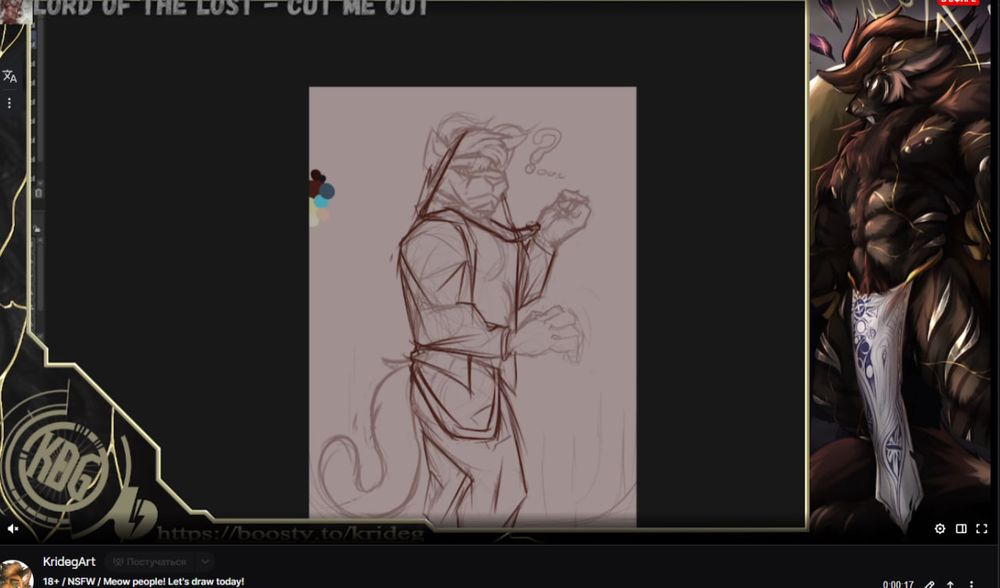Open the video player settings gear
The image size is (1000, 588).
[939, 529]
